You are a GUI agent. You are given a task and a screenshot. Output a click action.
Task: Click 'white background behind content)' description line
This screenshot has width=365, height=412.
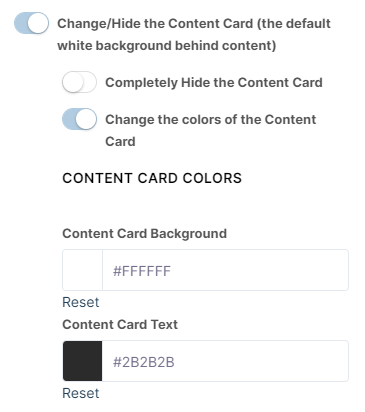[167, 46]
